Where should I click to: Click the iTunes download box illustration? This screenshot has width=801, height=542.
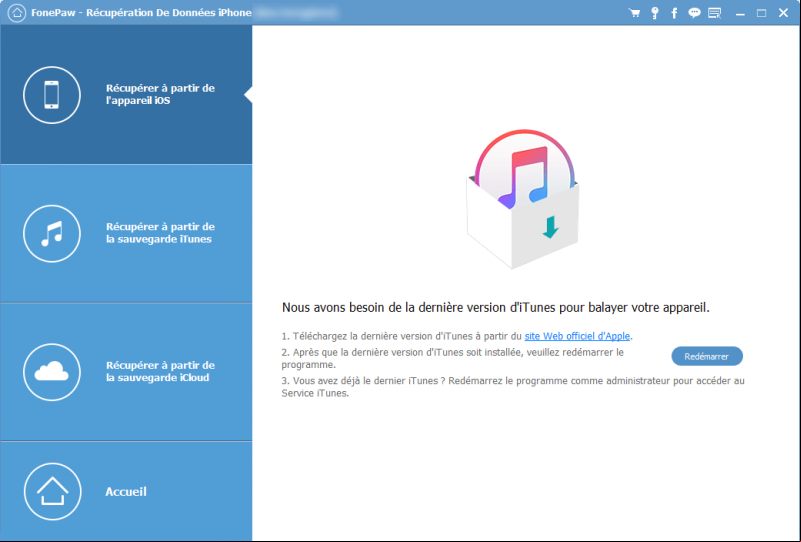point(523,198)
